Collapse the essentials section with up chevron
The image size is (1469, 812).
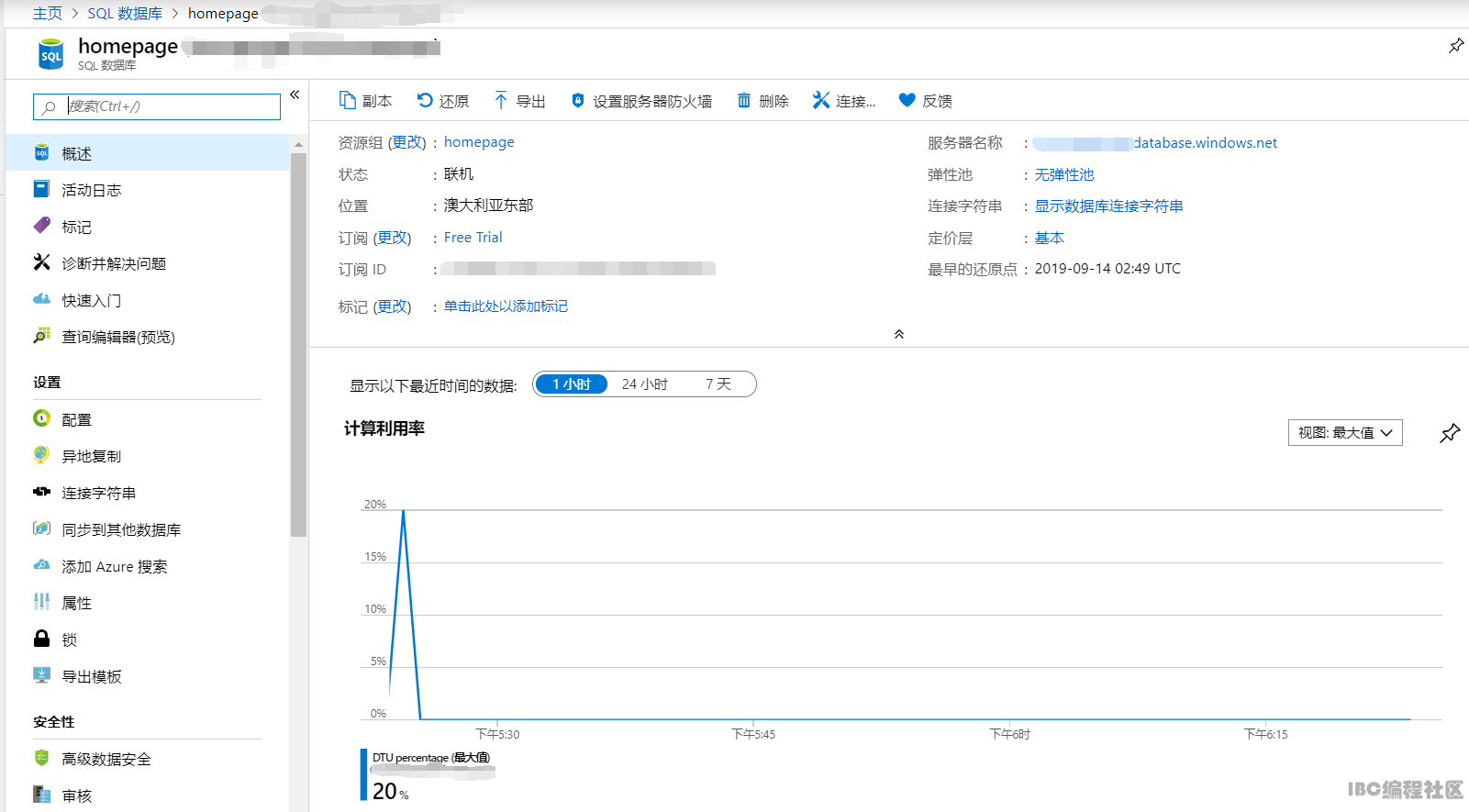click(899, 334)
